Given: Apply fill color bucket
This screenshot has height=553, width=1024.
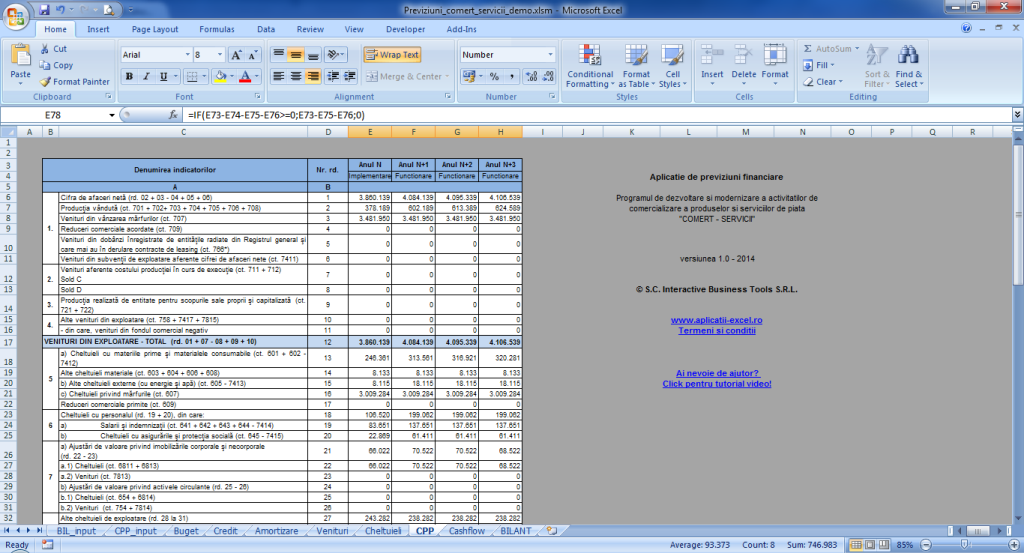Looking at the screenshot, I should 220,76.
